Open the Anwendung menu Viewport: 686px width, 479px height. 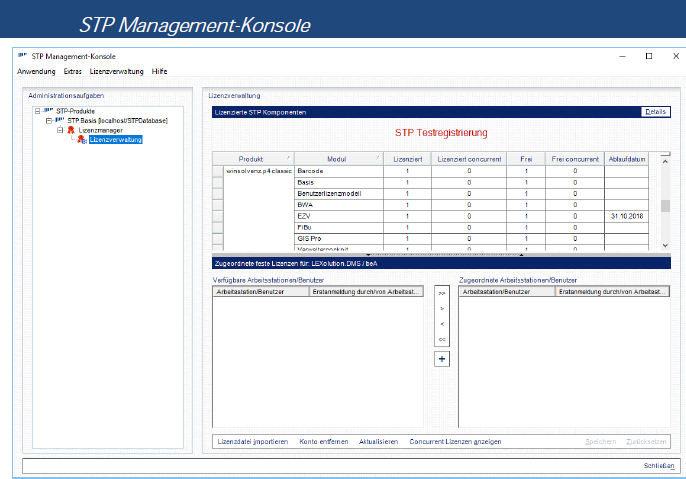(36, 71)
